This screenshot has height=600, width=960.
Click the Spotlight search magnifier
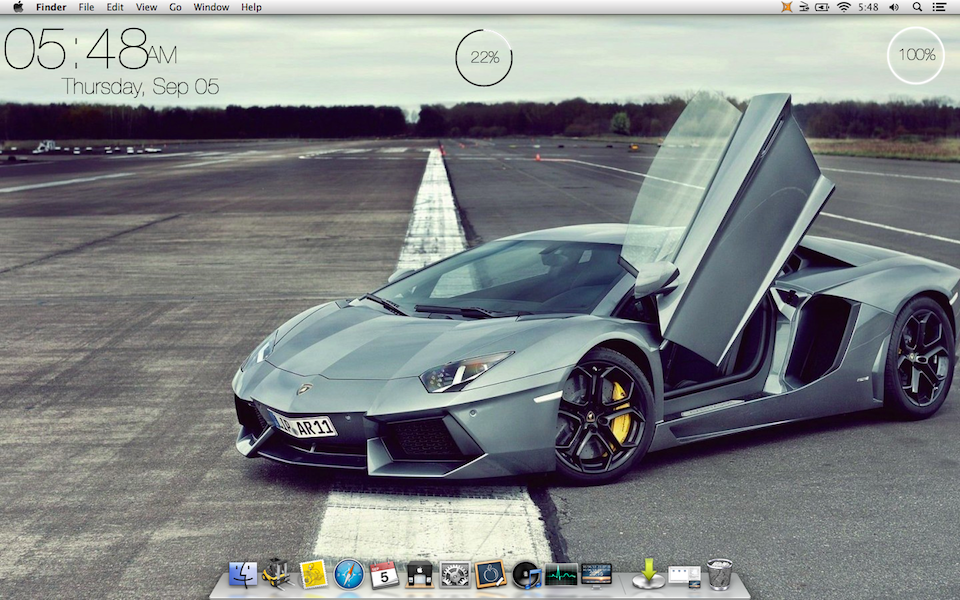(916, 7)
